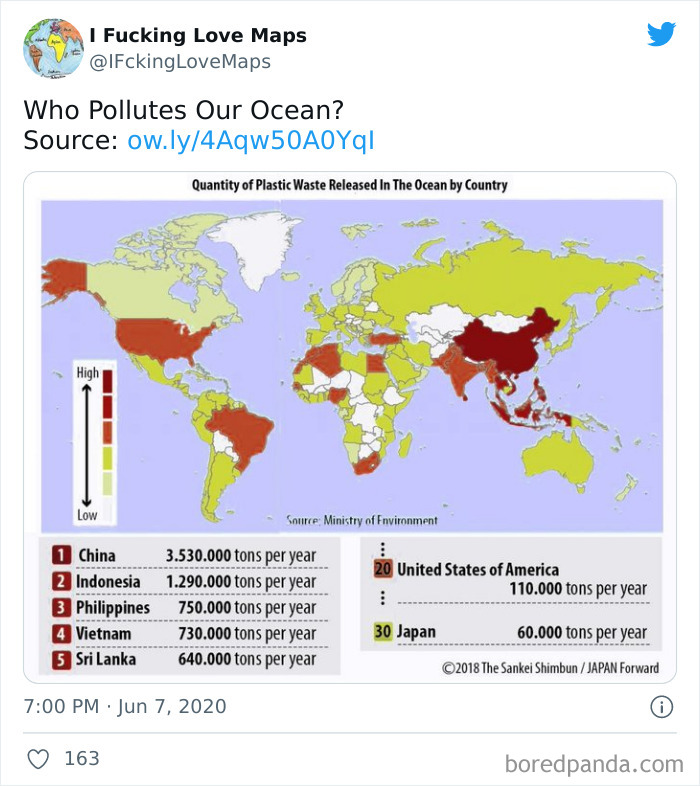Screen dimensions: 700x786
Task: Open the globe profile avatar
Action: (53, 49)
